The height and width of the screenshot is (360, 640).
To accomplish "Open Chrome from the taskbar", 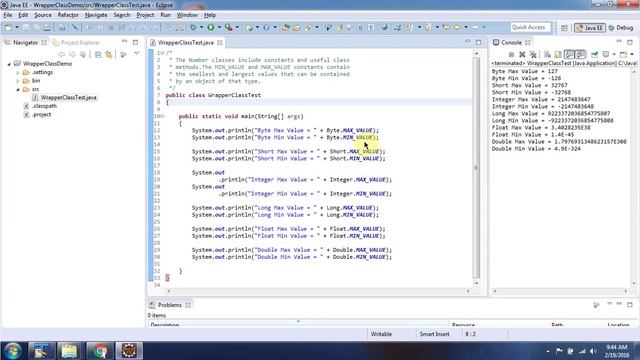I will [x=99, y=351].
